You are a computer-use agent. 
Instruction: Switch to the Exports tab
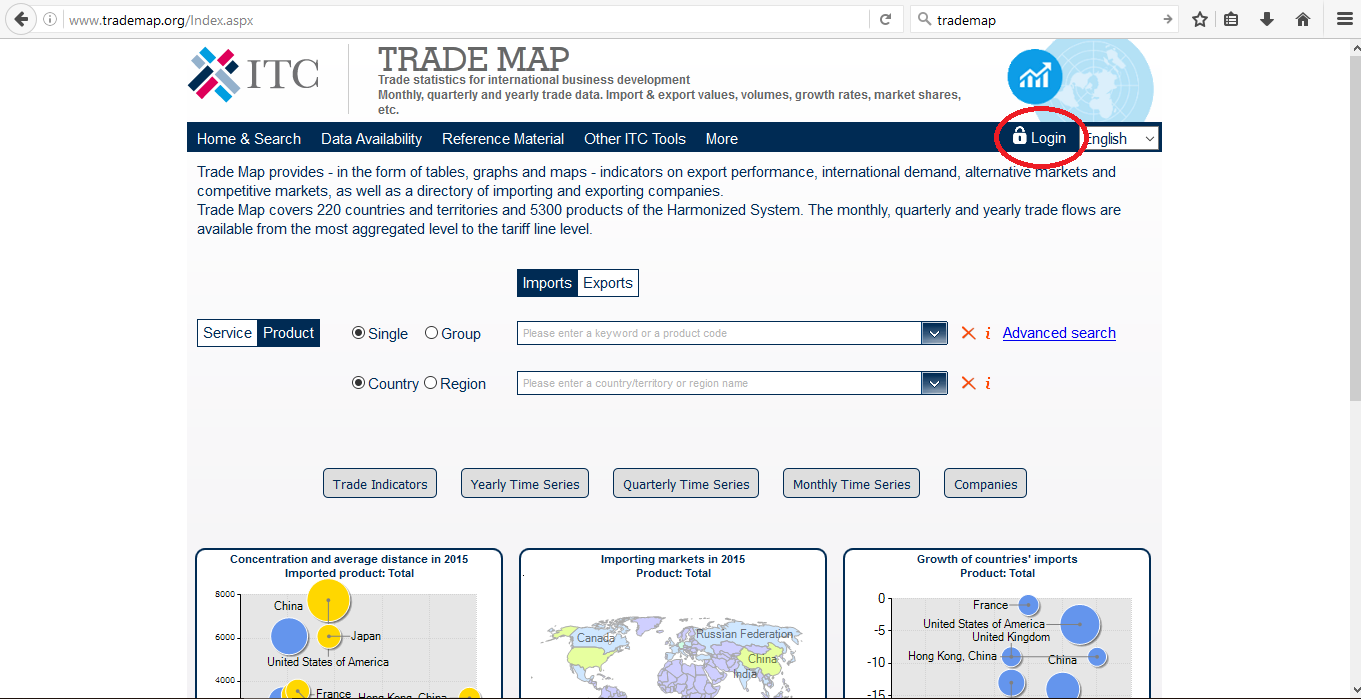click(607, 283)
